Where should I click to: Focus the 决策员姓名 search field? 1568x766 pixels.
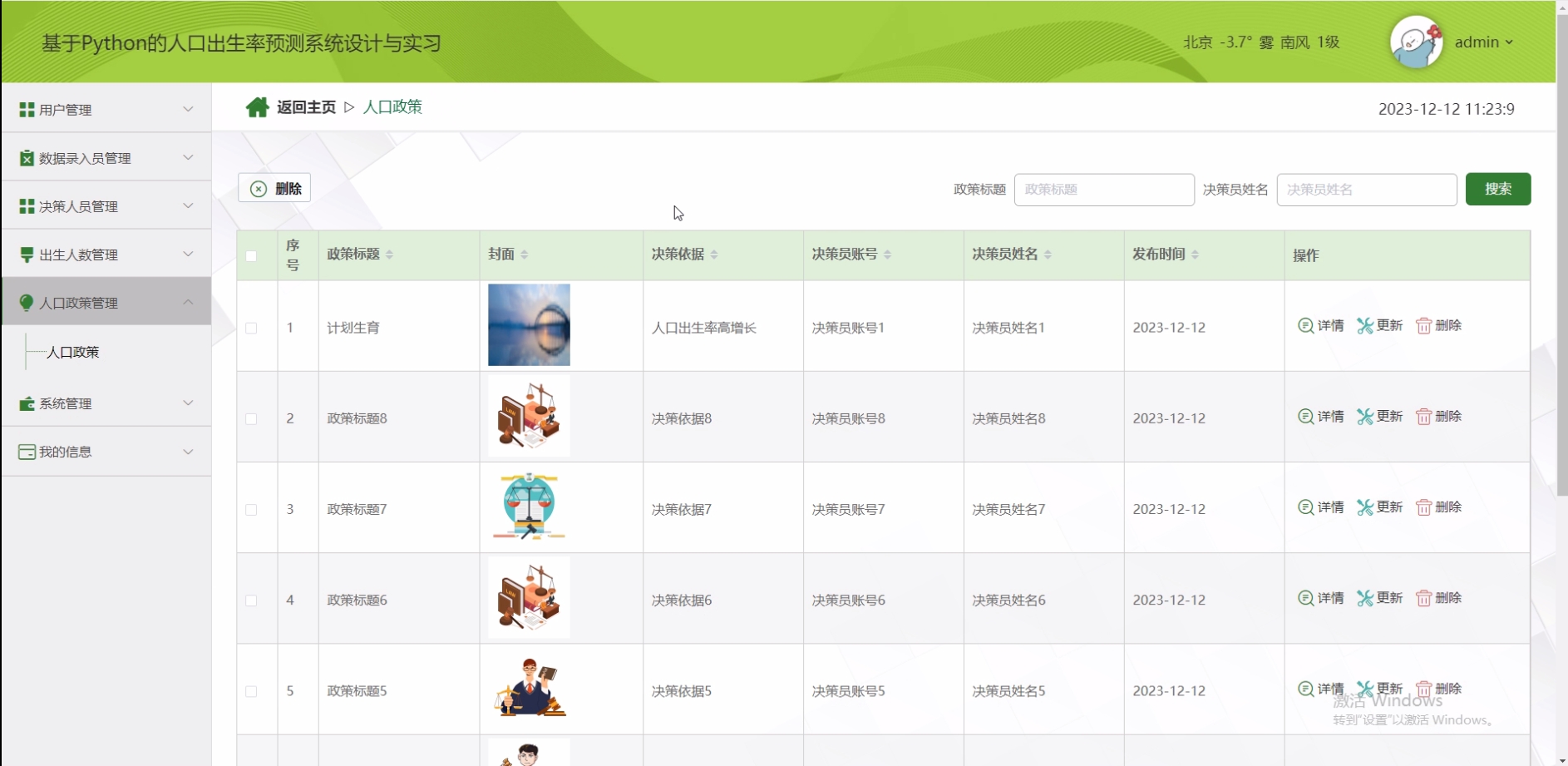[x=1367, y=190]
